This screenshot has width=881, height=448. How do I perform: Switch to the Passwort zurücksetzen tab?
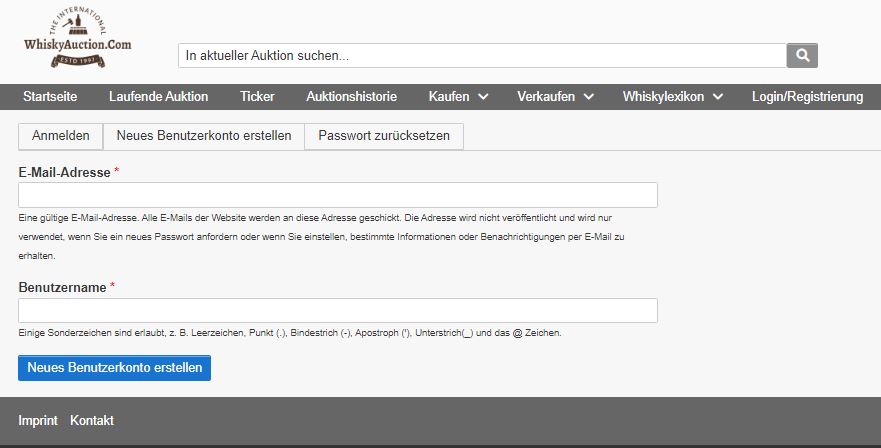(384, 136)
